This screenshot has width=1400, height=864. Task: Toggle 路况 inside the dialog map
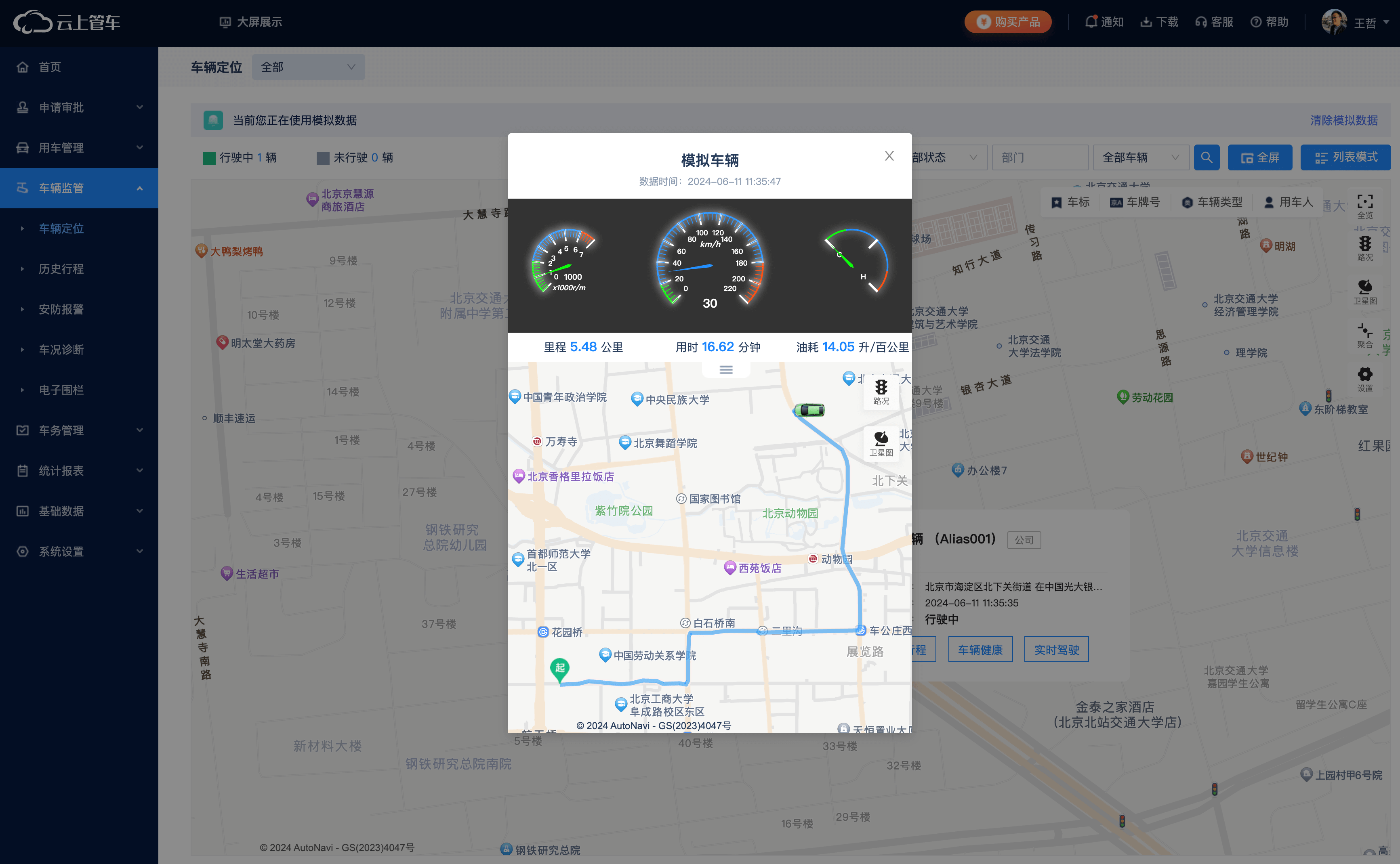coord(881,392)
